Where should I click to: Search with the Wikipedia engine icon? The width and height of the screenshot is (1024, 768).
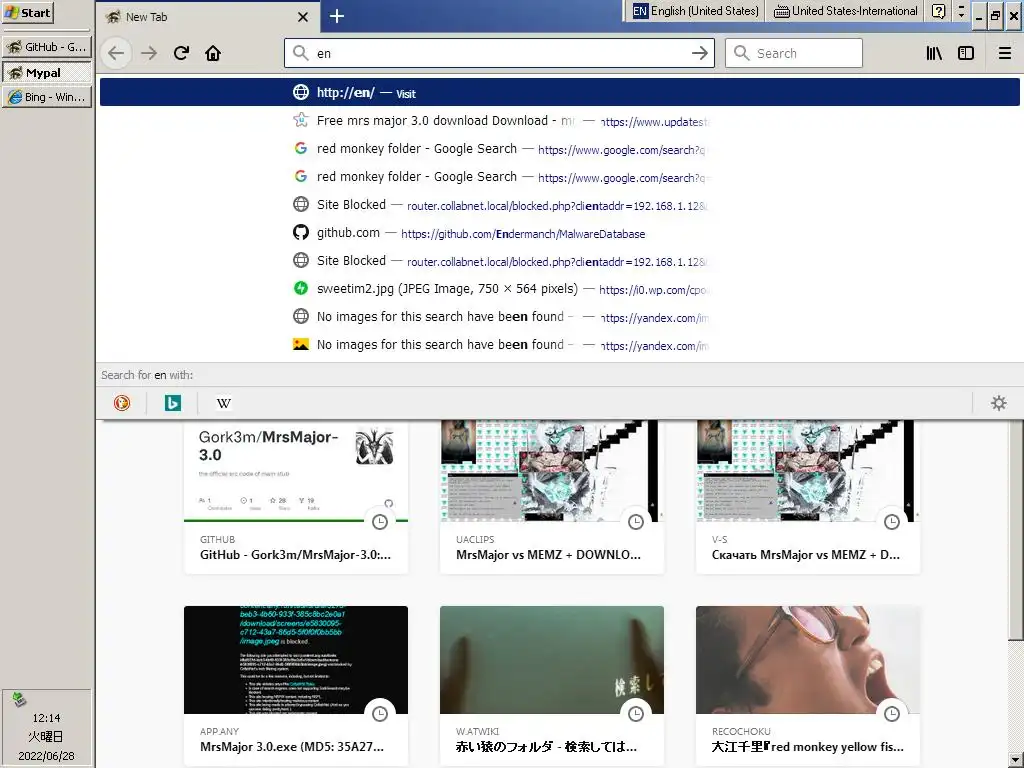click(x=223, y=403)
